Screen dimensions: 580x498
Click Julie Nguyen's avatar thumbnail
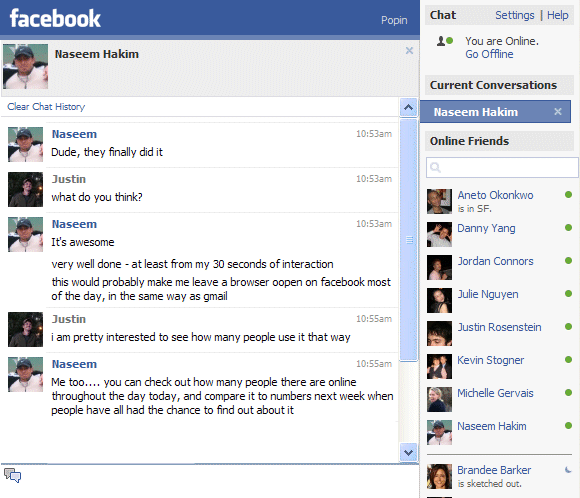click(439, 300)
